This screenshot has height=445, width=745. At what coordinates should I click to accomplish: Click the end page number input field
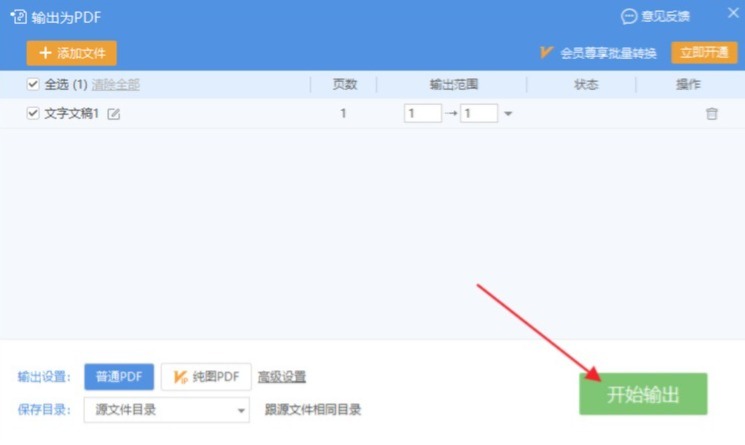tap(479, 114)
